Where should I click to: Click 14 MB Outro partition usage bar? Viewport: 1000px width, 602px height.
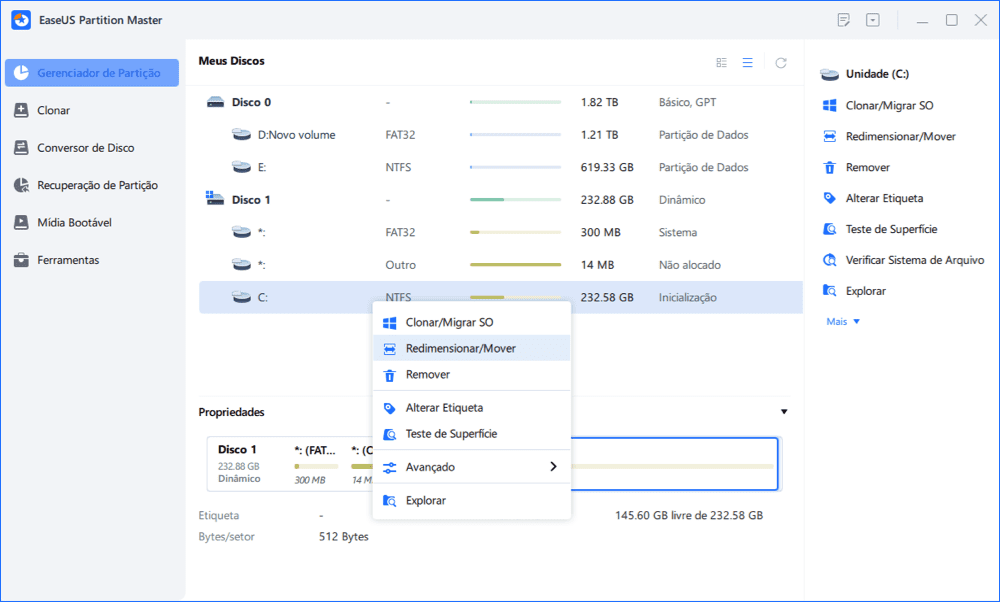(x=515, y=265)
